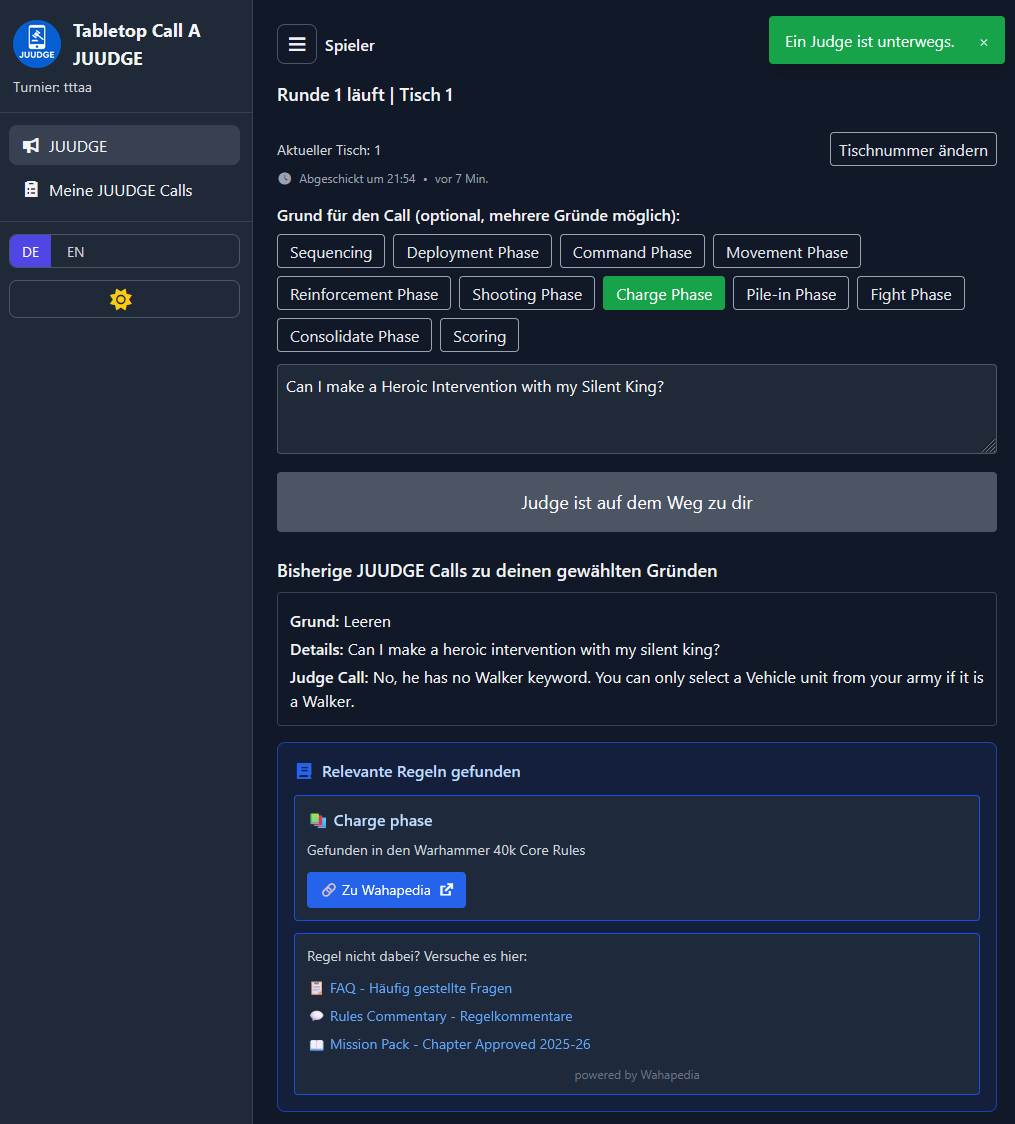Open the hamburger menu next to Spieler

point(296,44)
